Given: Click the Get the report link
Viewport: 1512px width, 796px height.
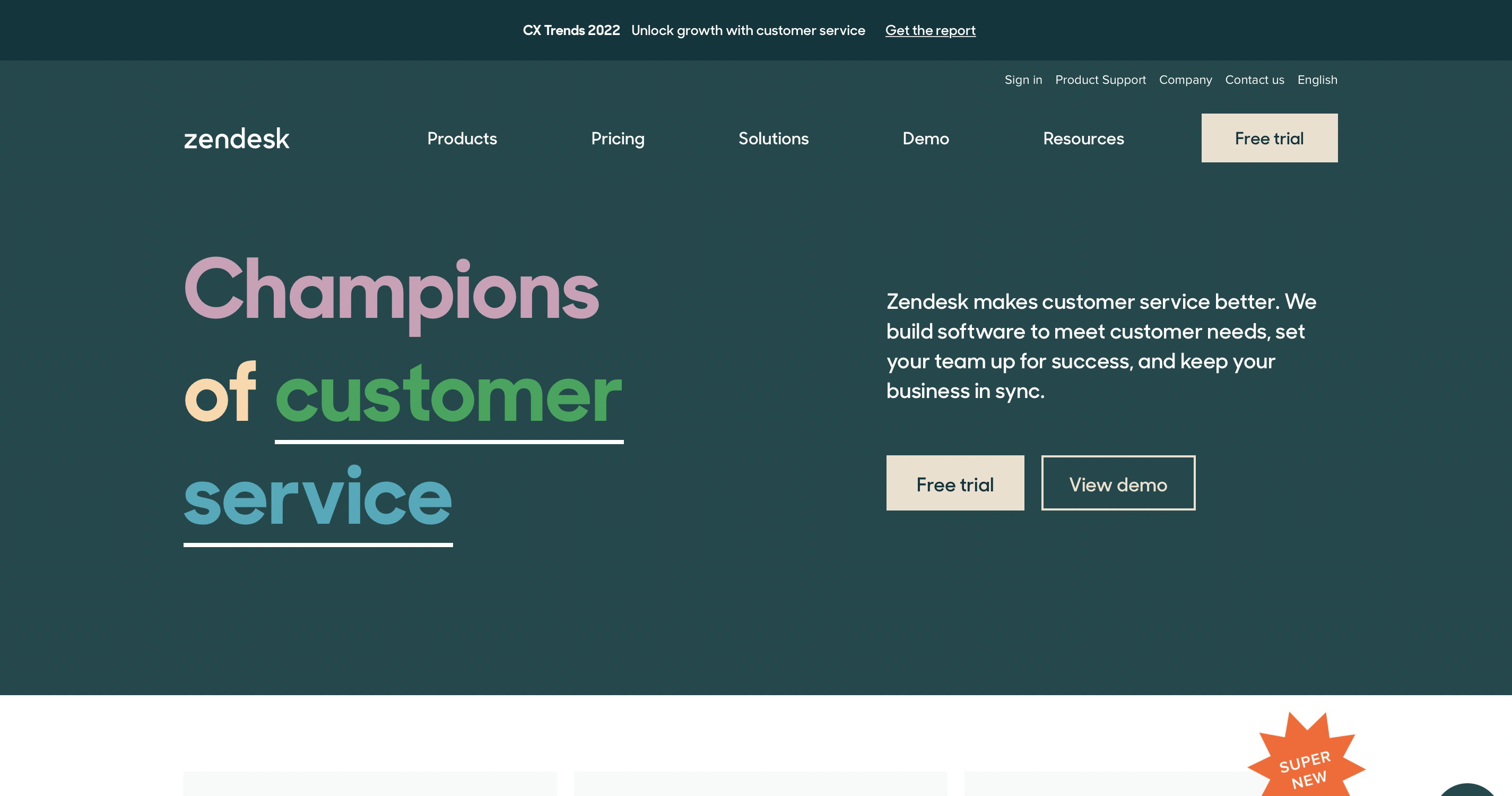Looking at the screenshot, I should (930, 30).
